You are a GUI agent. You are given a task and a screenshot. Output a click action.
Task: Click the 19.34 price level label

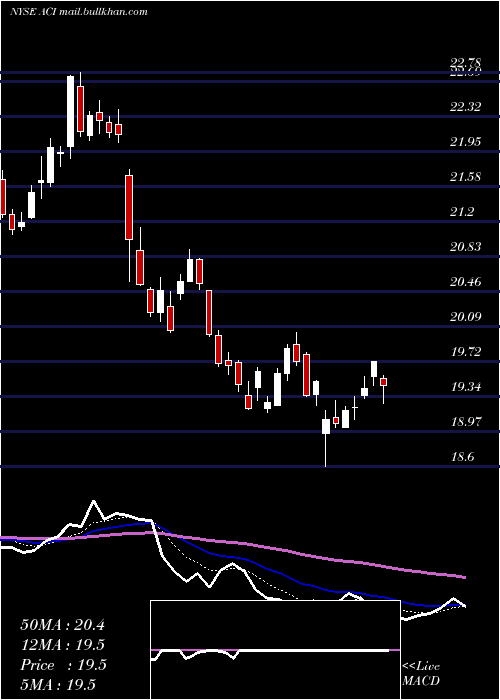[x=466, y=387]
